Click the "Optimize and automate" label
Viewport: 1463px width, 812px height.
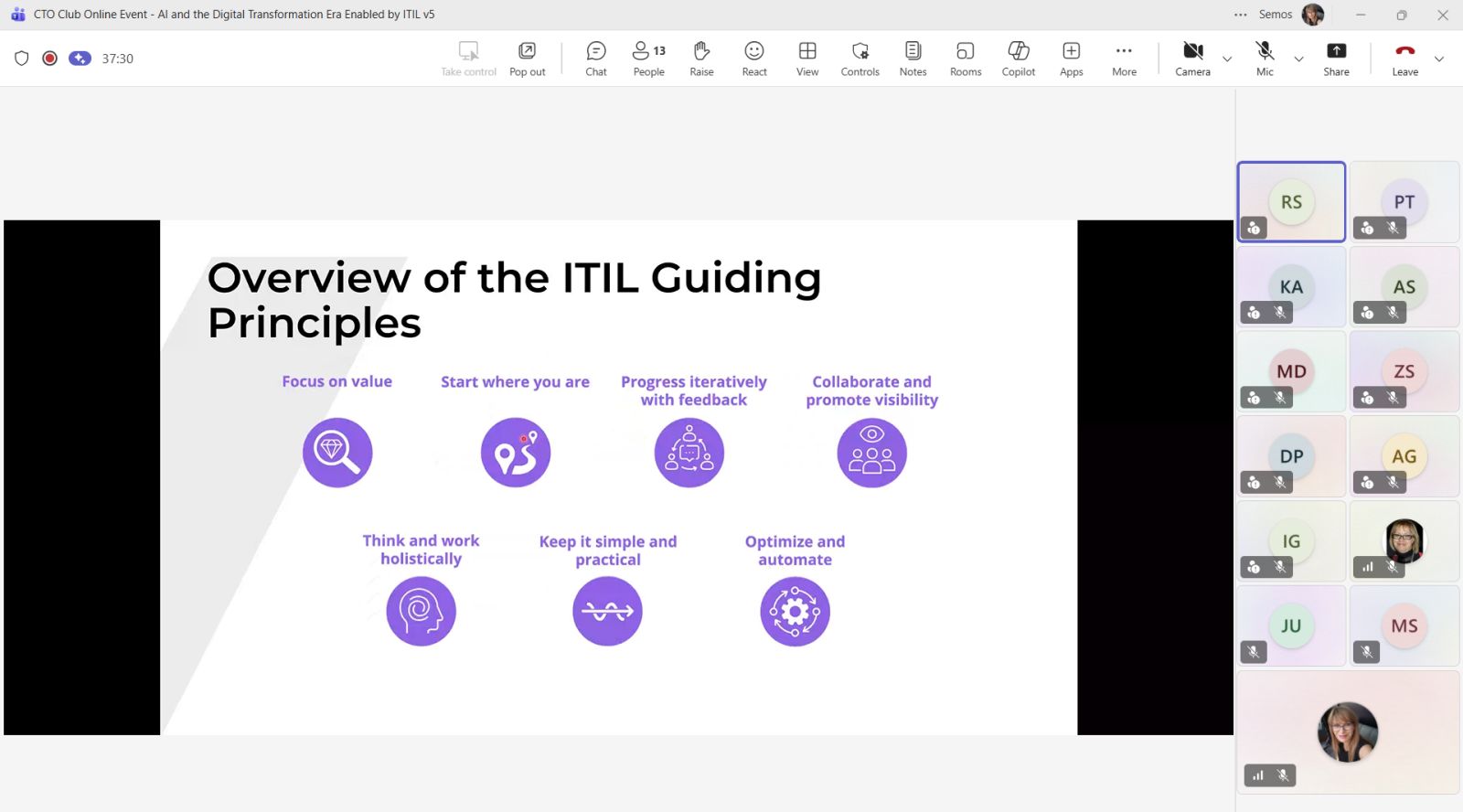click(x=796, y=550)
